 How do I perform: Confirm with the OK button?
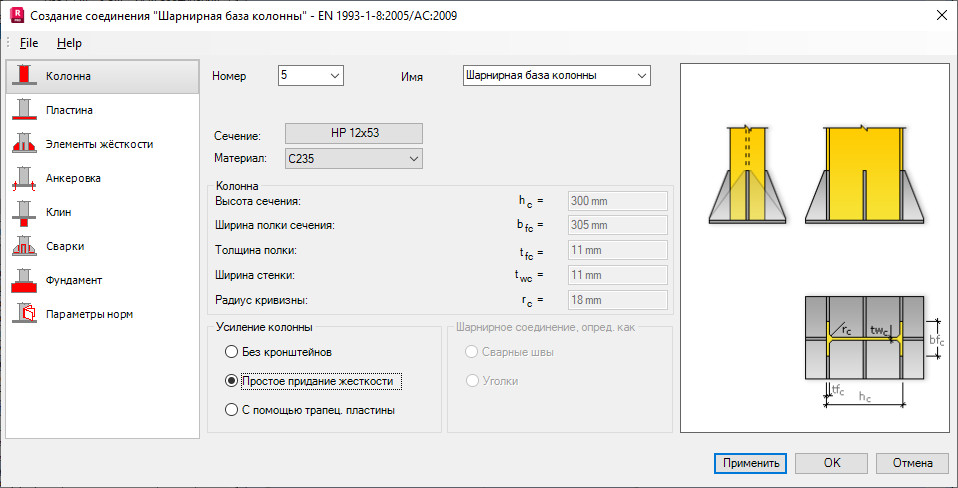tap(832, 463)
